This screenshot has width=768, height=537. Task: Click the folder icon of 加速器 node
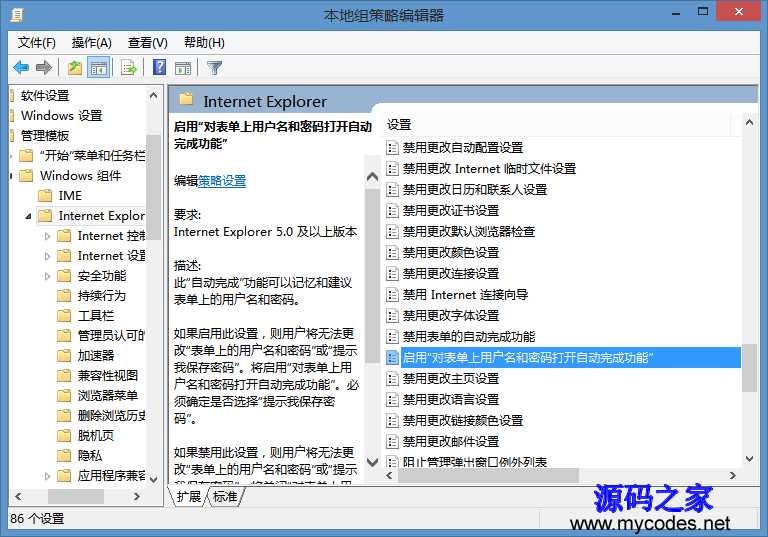[64, 356]
